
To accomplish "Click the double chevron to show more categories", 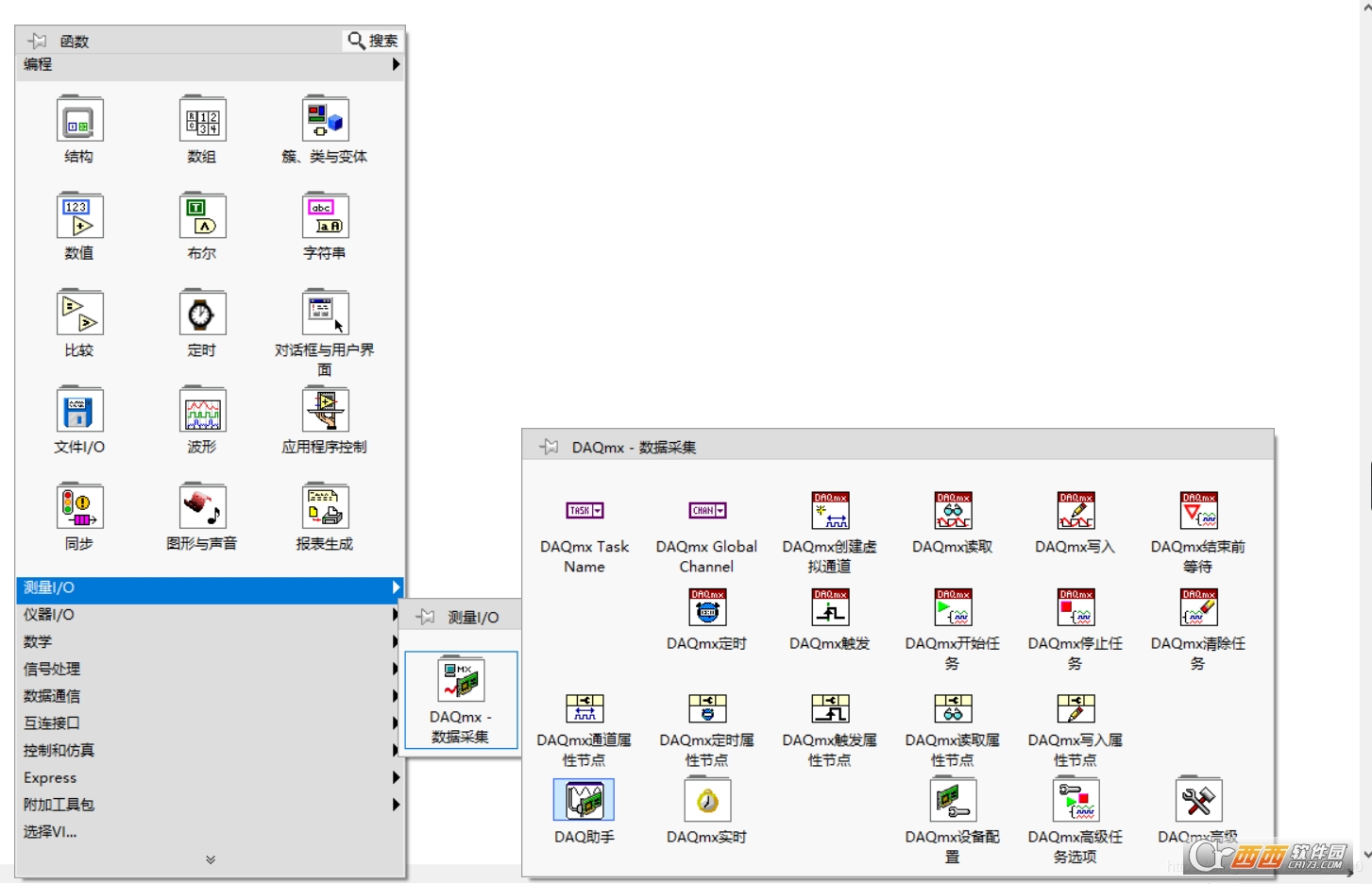I will pyautogui.click(x=211, y=859).
